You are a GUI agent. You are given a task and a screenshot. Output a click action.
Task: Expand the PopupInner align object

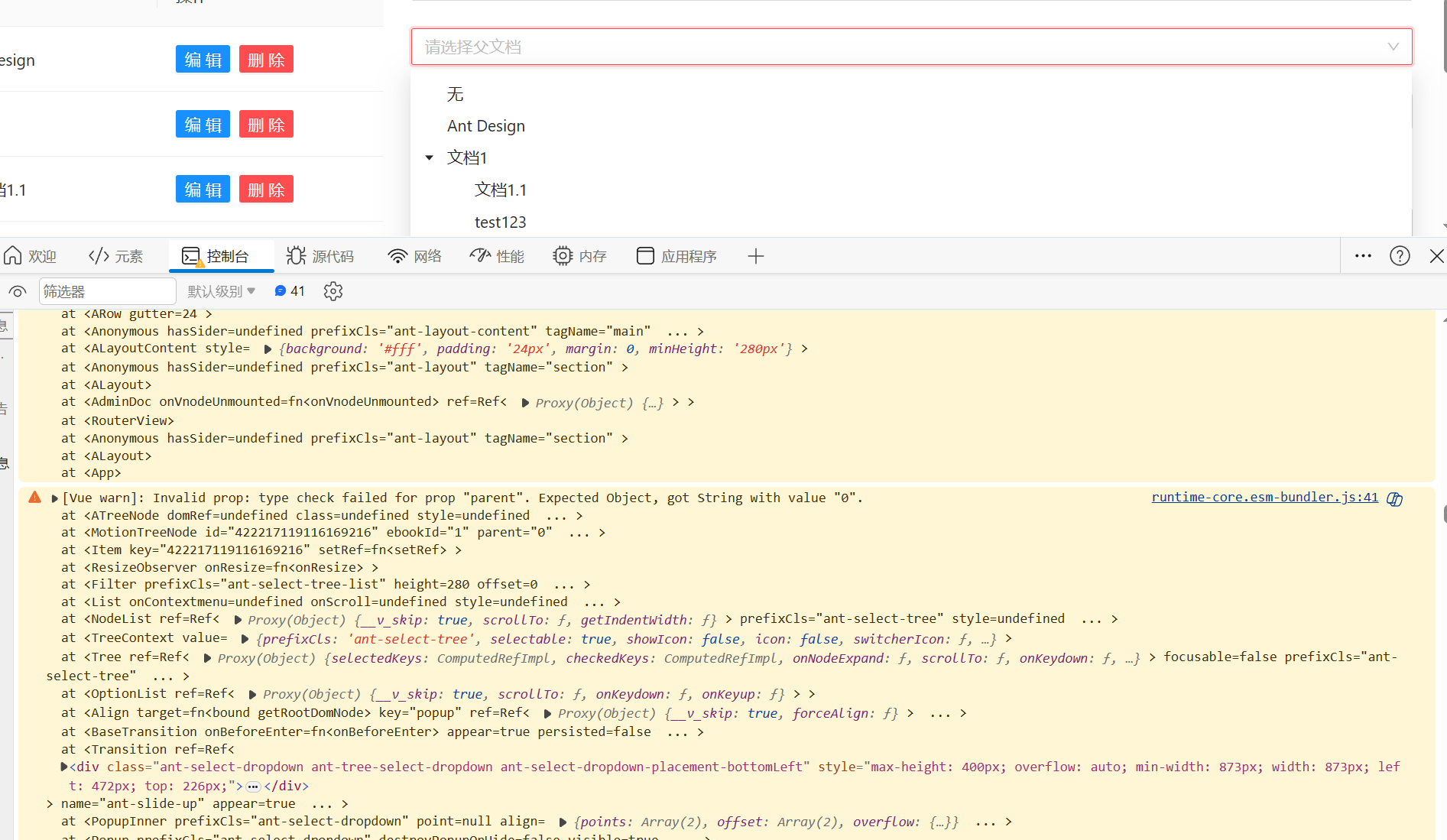(563, 822)
